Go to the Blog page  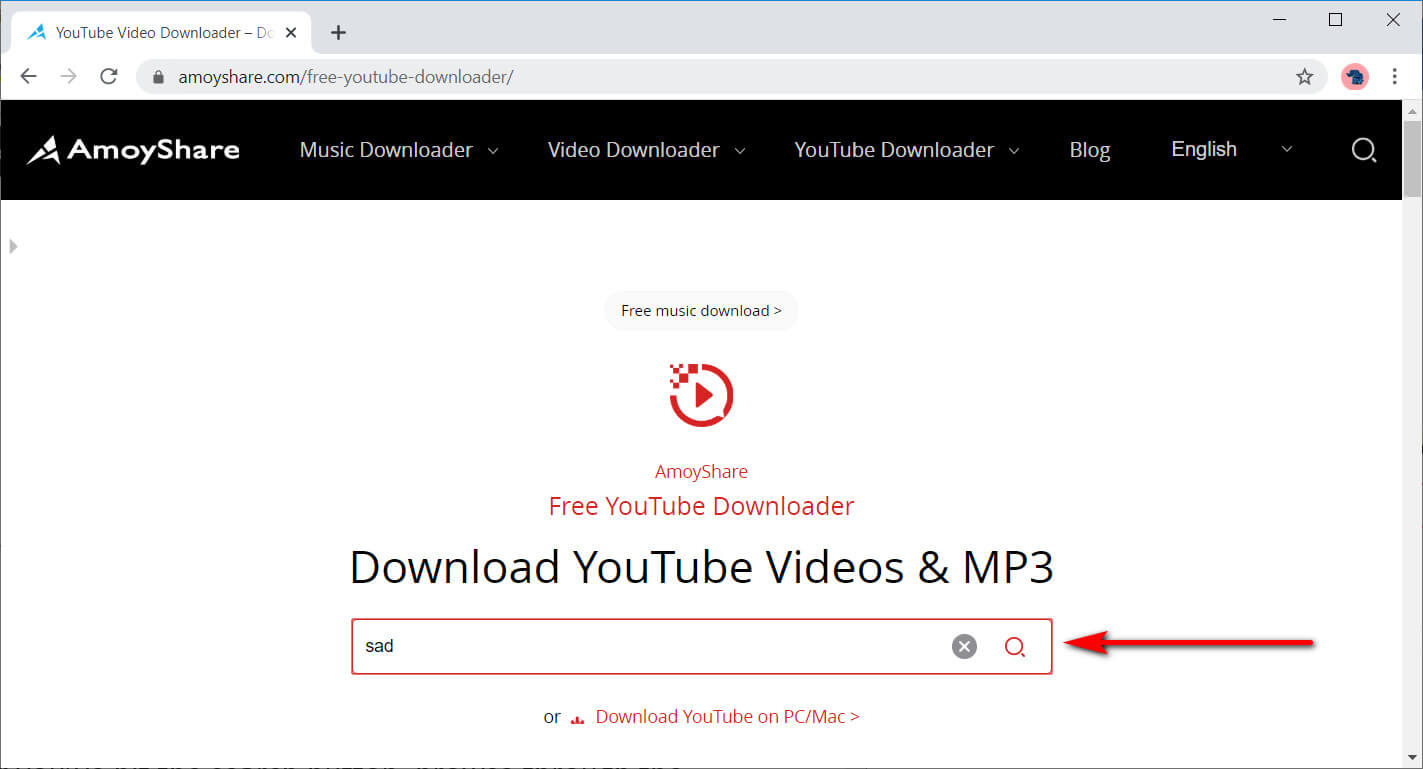(1090, 150)
